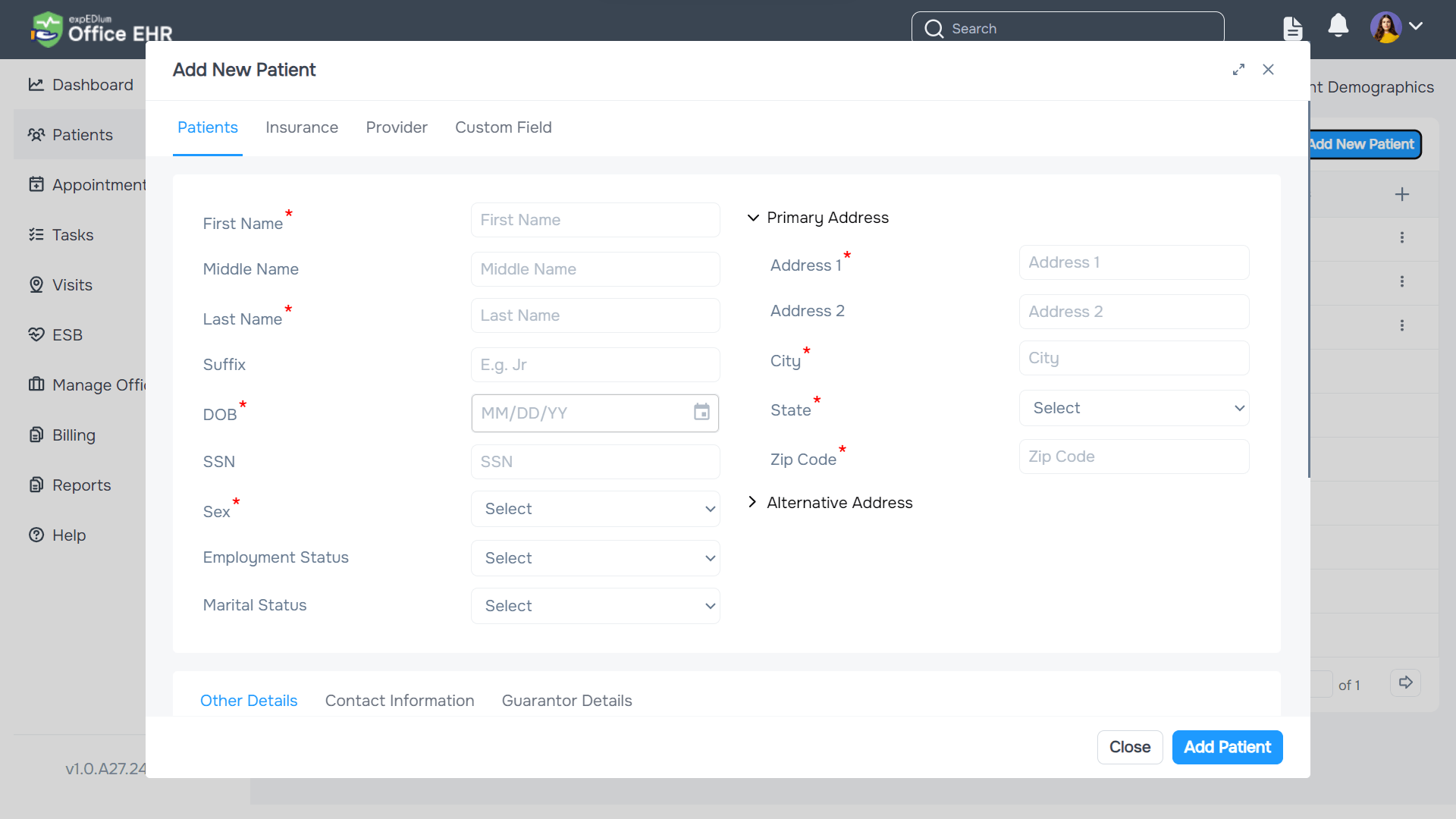Open the kebab menu on a patient row
The image size is (1456, 819).
coord(1402,237)
